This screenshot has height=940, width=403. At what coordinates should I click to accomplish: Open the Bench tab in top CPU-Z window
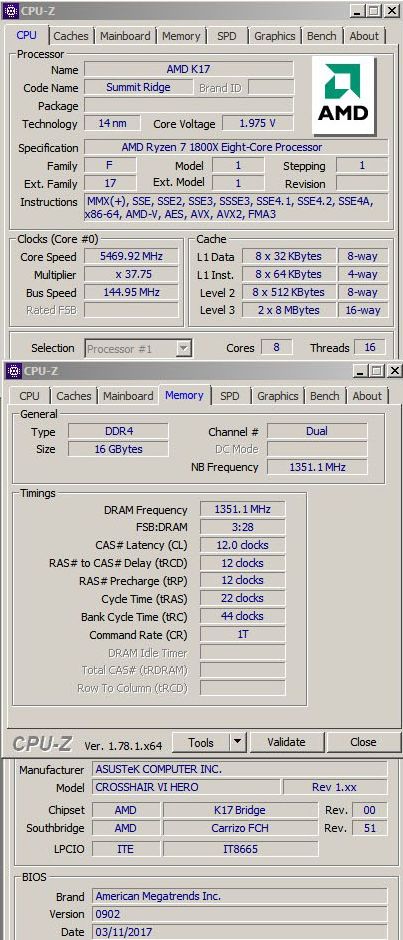pos(322,36)
